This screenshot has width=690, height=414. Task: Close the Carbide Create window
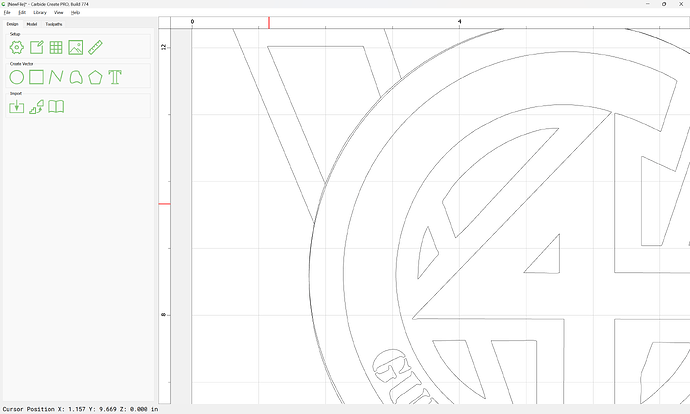pos(681,4)
